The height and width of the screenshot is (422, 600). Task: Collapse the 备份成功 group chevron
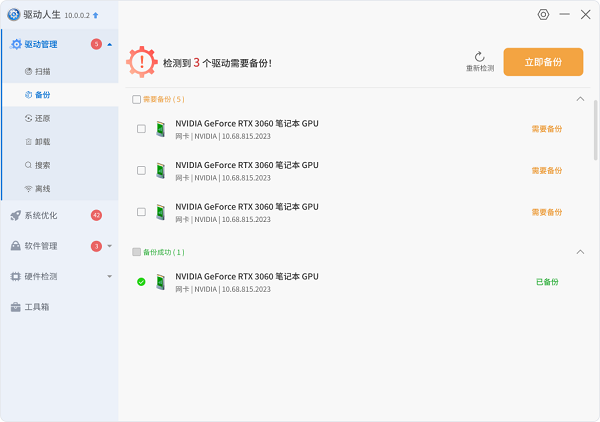pyautogui.click(x=580, y=252)
